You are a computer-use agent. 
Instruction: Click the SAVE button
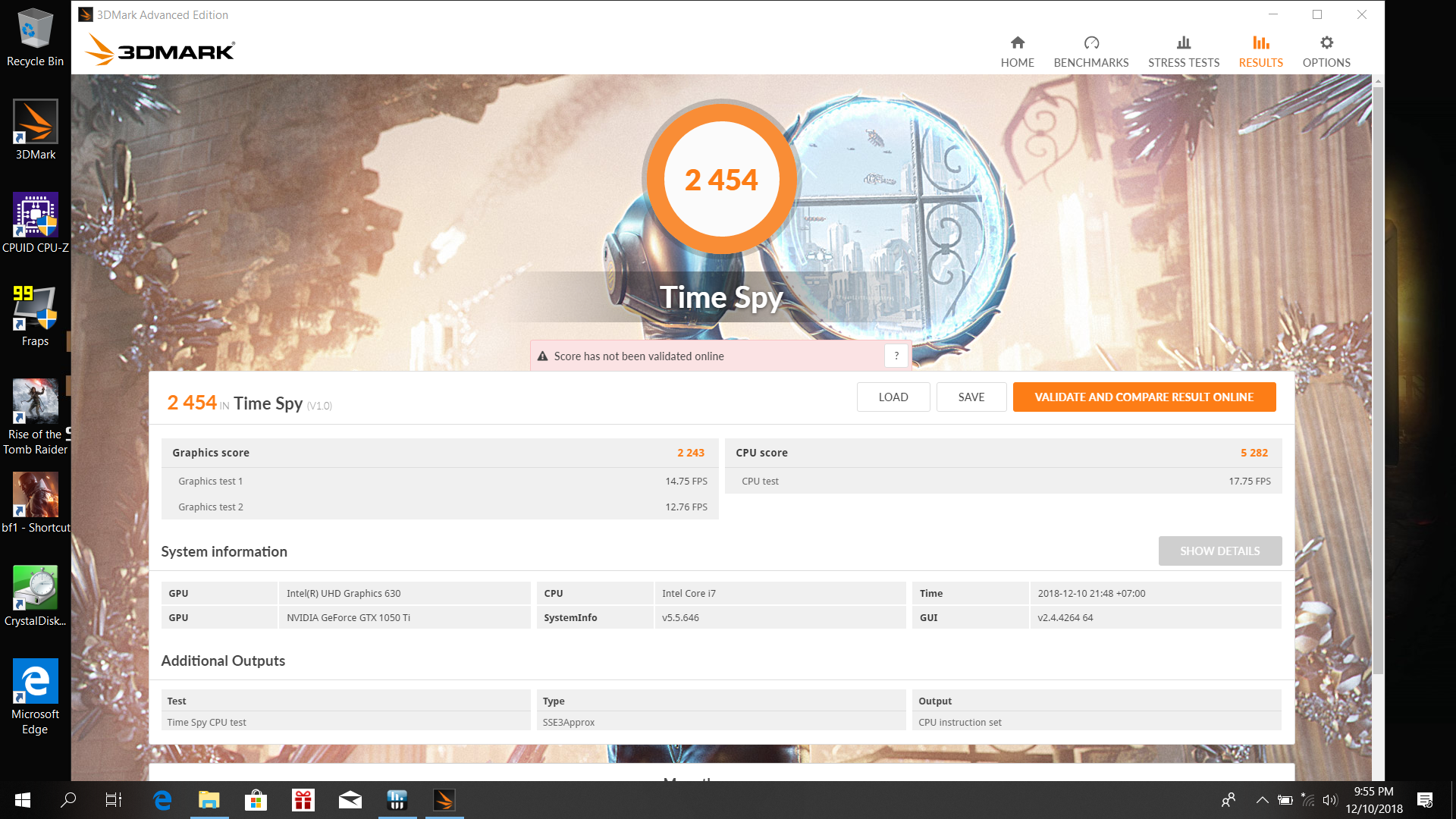(x=971, y=397)
